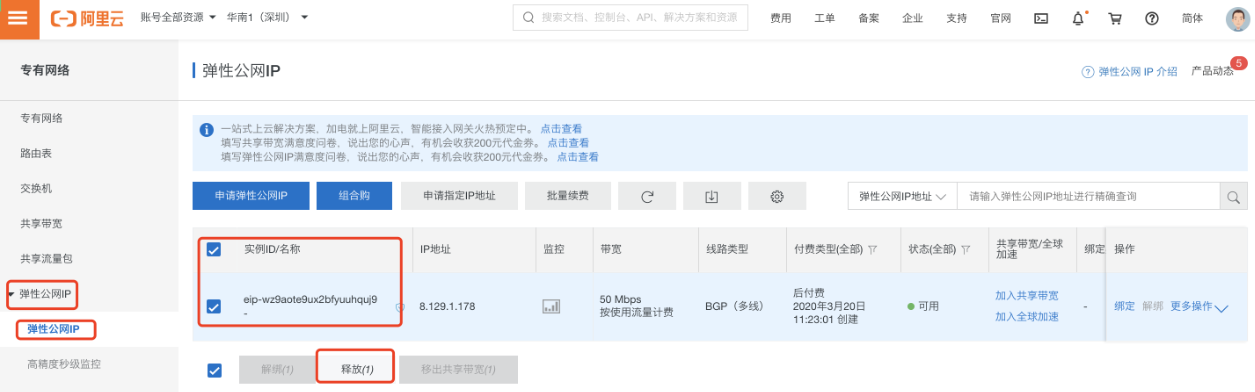1255x392 pixels.
Task: Open 工单 in top navigation
Action: click(825, 18)
